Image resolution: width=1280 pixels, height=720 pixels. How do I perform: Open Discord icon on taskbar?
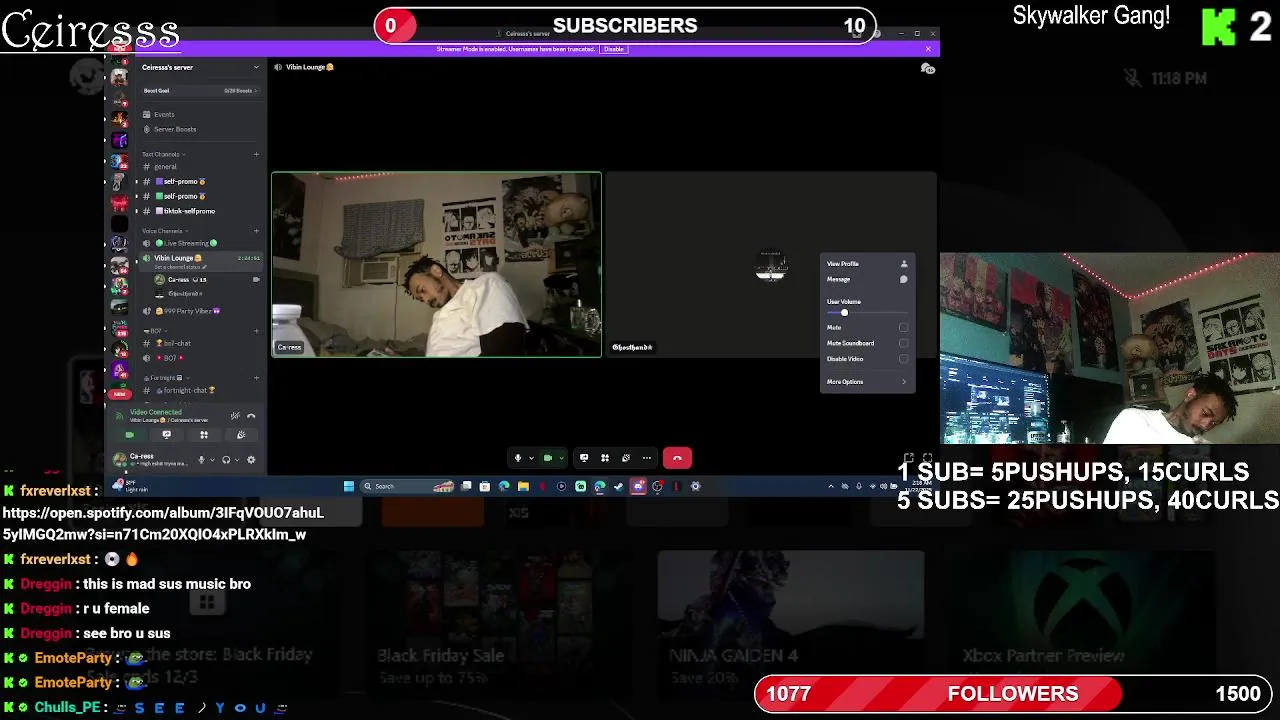point(638,486)
